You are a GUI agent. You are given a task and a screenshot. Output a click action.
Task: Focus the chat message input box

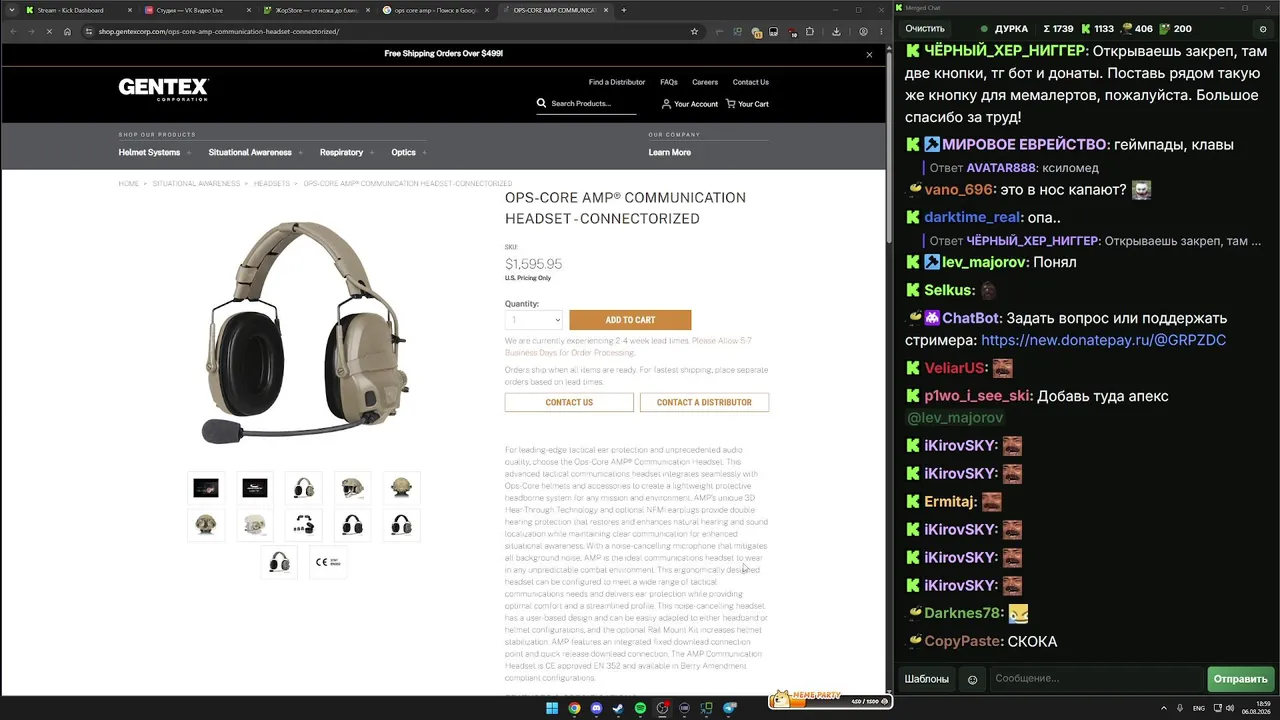[1096, 679]
